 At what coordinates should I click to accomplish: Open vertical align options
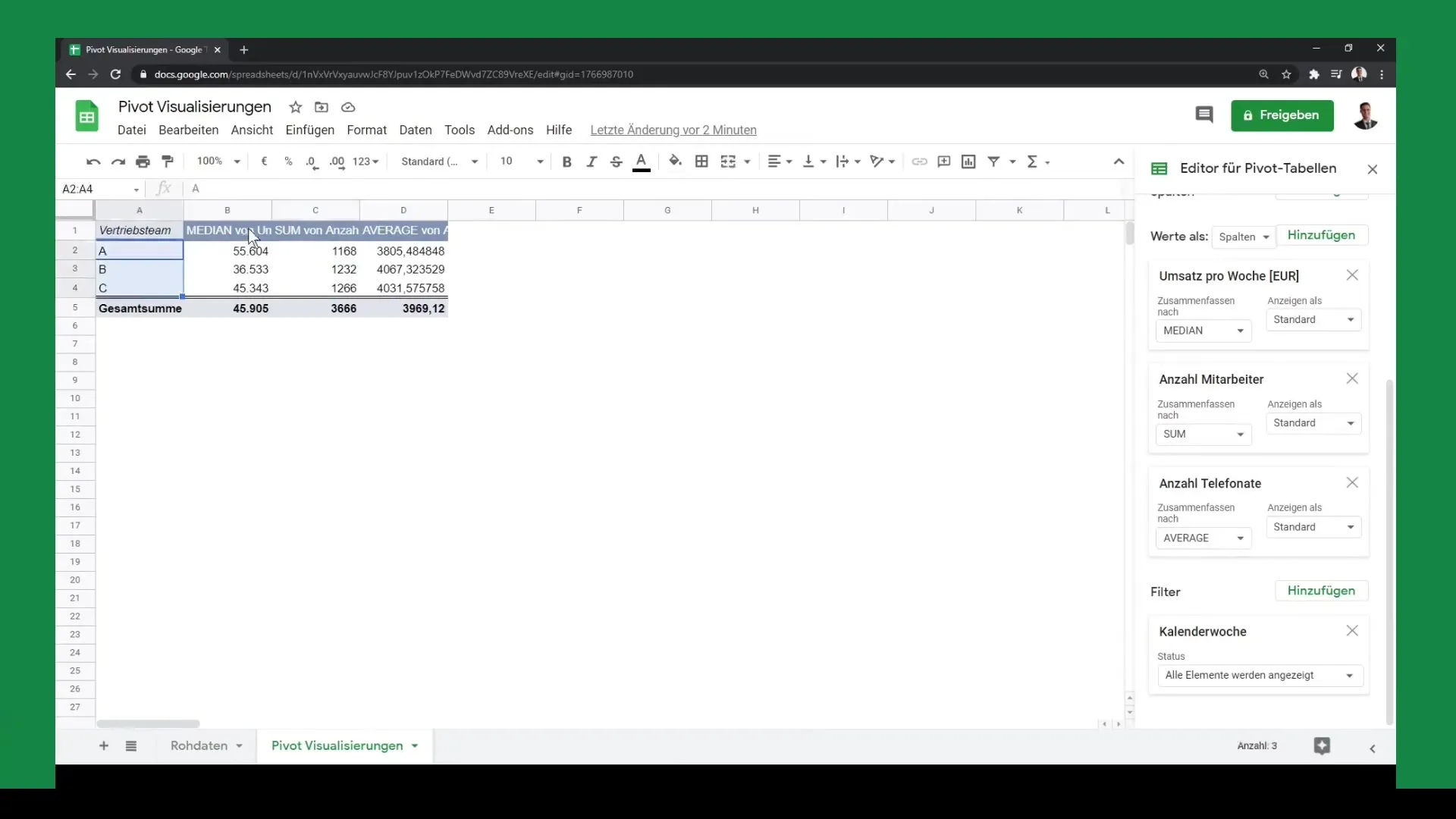[814, 162]
